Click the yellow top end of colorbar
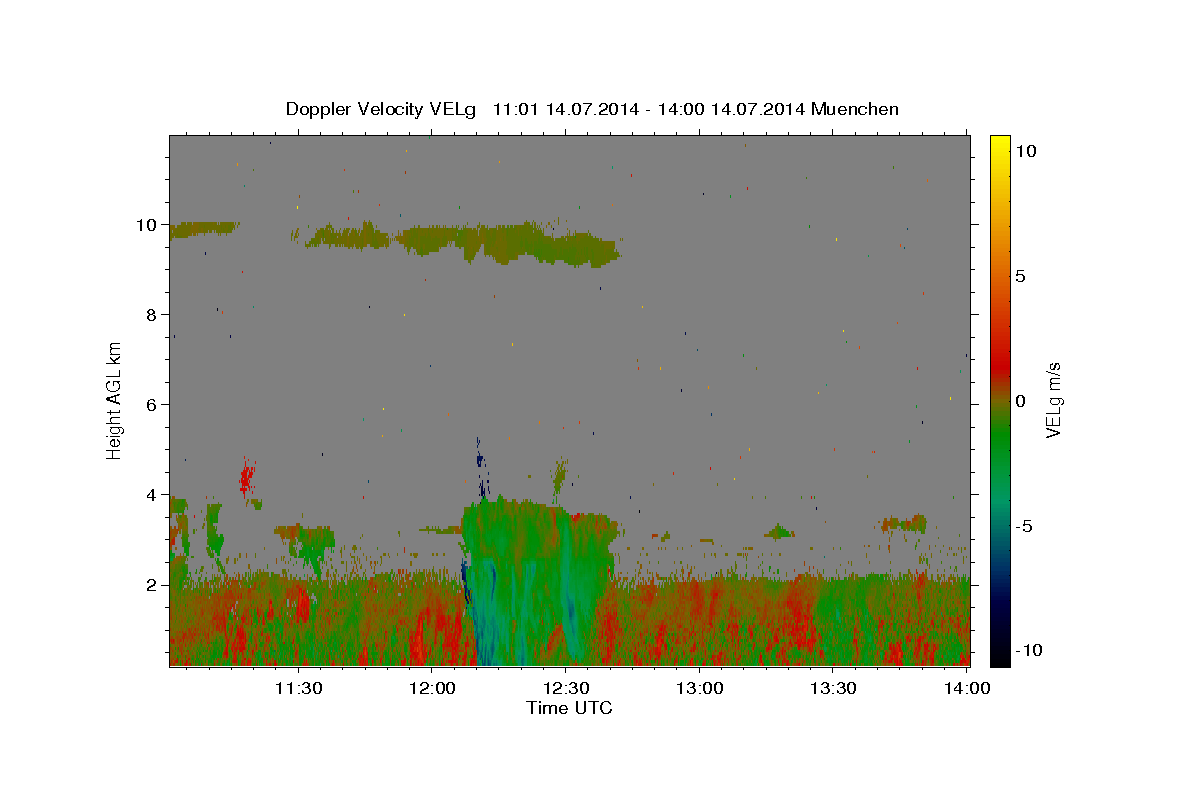The height and width of the screenshot is (800, 1200). pyautogui.click(x=1000, y=142)
